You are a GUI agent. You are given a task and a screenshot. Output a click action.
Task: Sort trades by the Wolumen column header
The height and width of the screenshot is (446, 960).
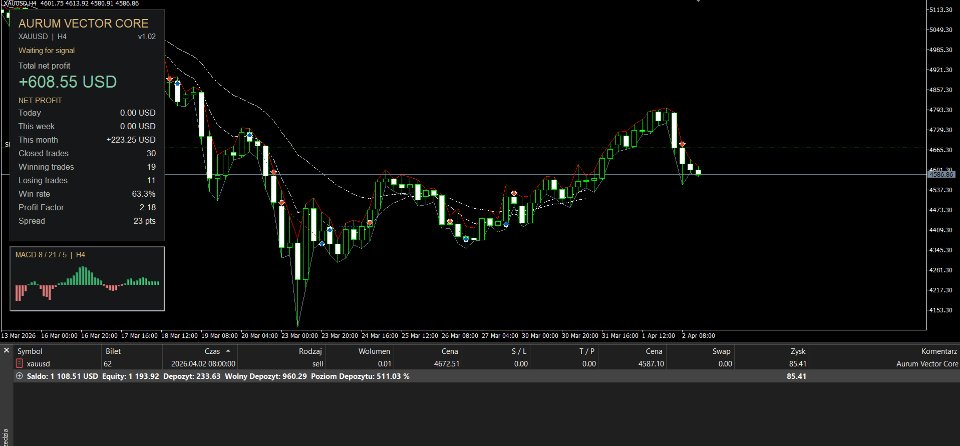[374, 352]
